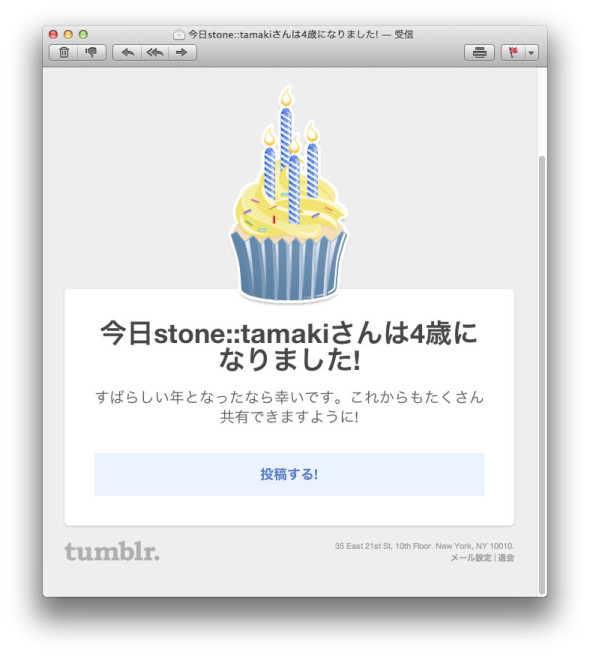Image resolution: width=590 pixels, height=656 pixels.
Task: Click the birthday cupcake image
Action: (x=289, y=193)
